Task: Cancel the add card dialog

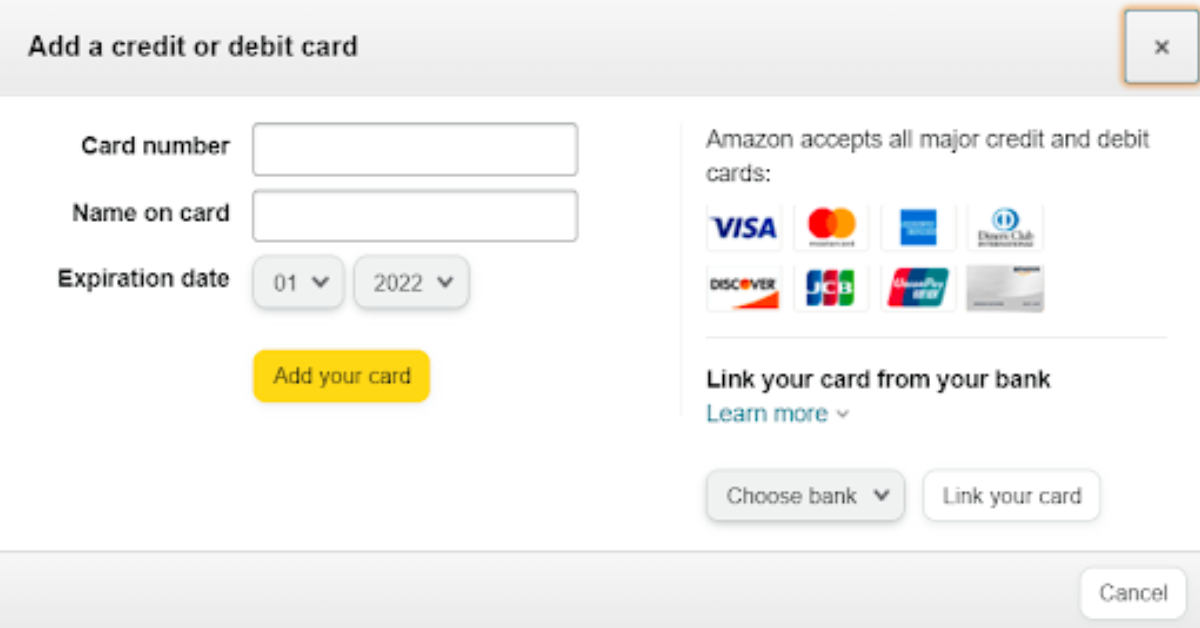Action: click(x=1132, y=593)
